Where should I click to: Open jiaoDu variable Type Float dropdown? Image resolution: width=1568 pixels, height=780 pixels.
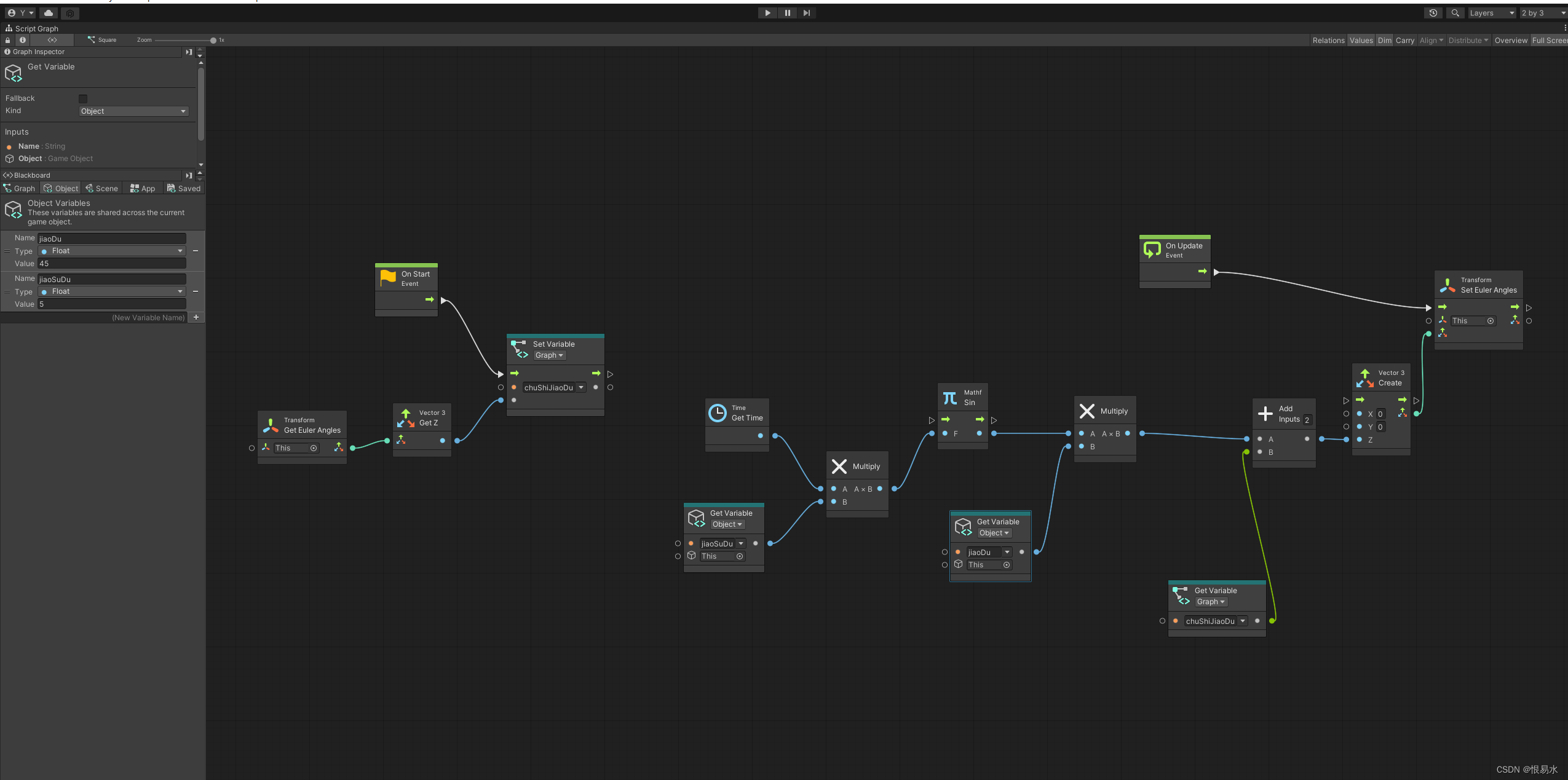tap(112, 251)
